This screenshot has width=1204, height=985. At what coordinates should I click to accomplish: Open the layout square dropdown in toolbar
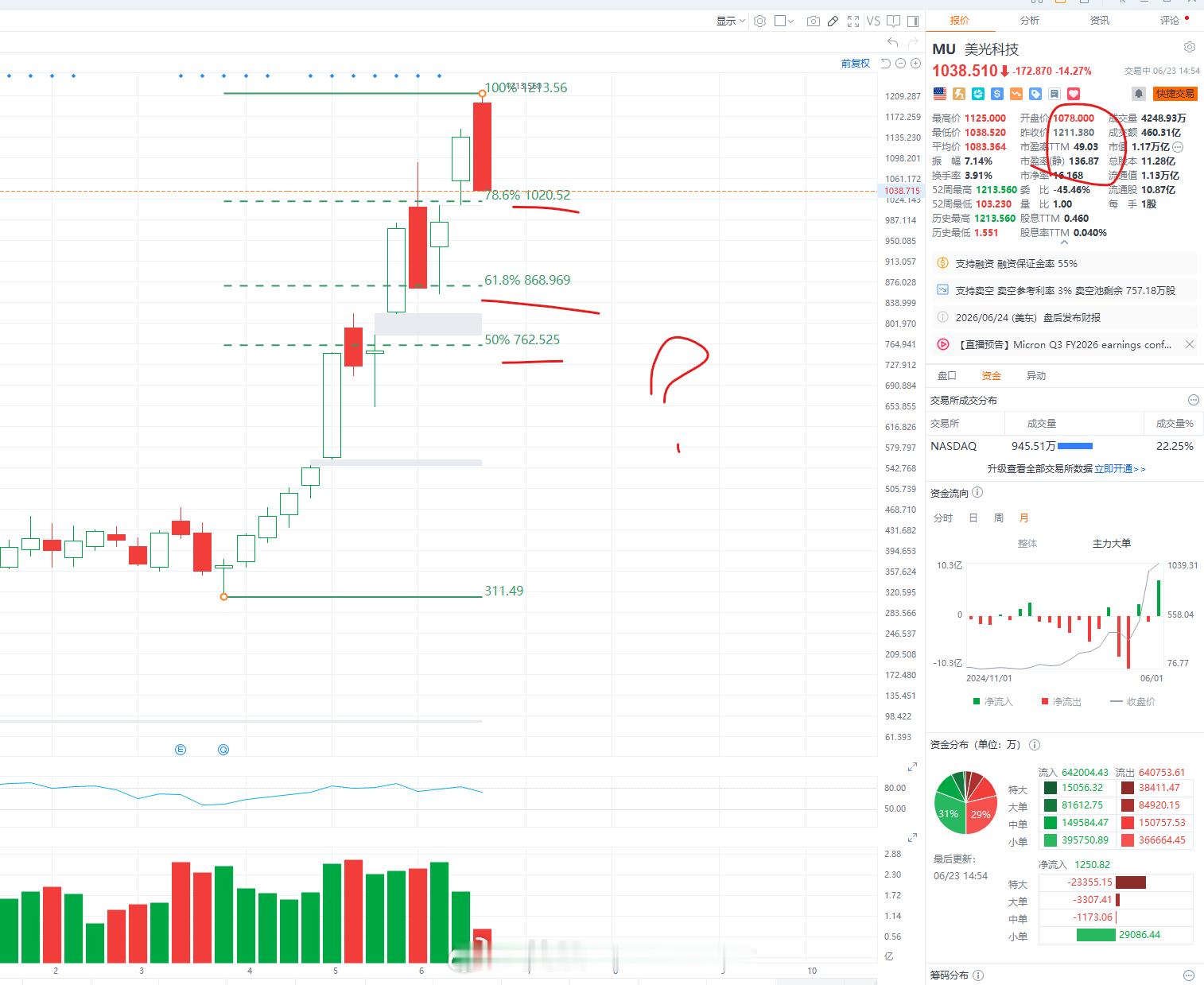(x=784, y=21)
